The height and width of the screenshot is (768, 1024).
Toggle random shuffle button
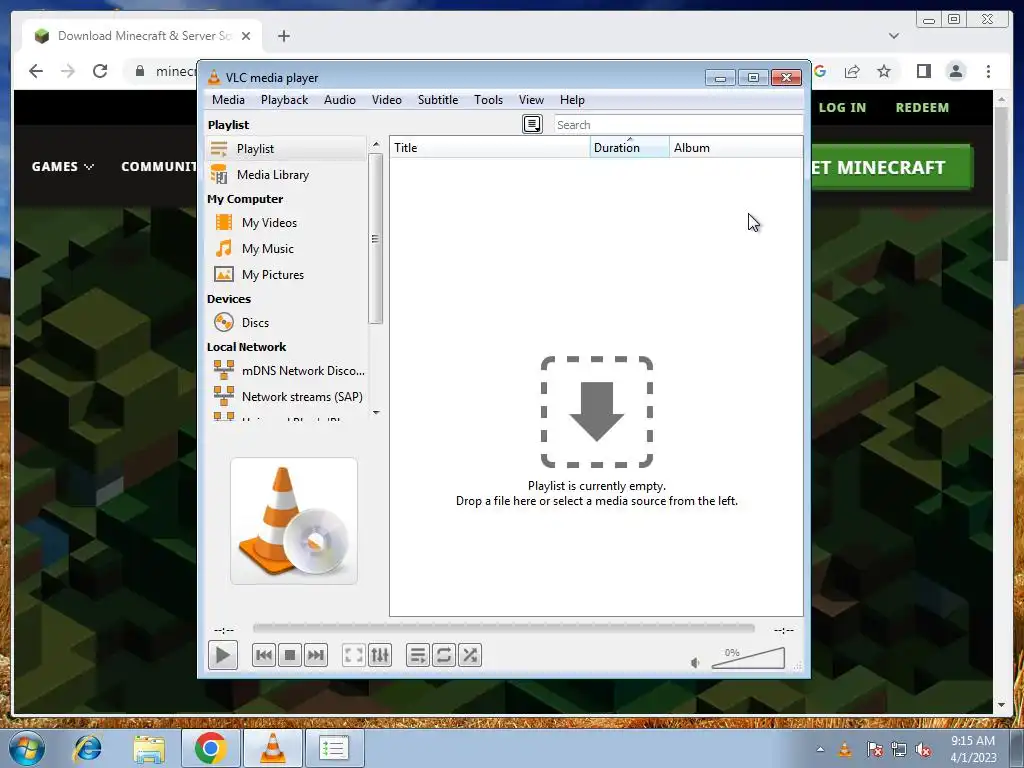tap(470, 655)
